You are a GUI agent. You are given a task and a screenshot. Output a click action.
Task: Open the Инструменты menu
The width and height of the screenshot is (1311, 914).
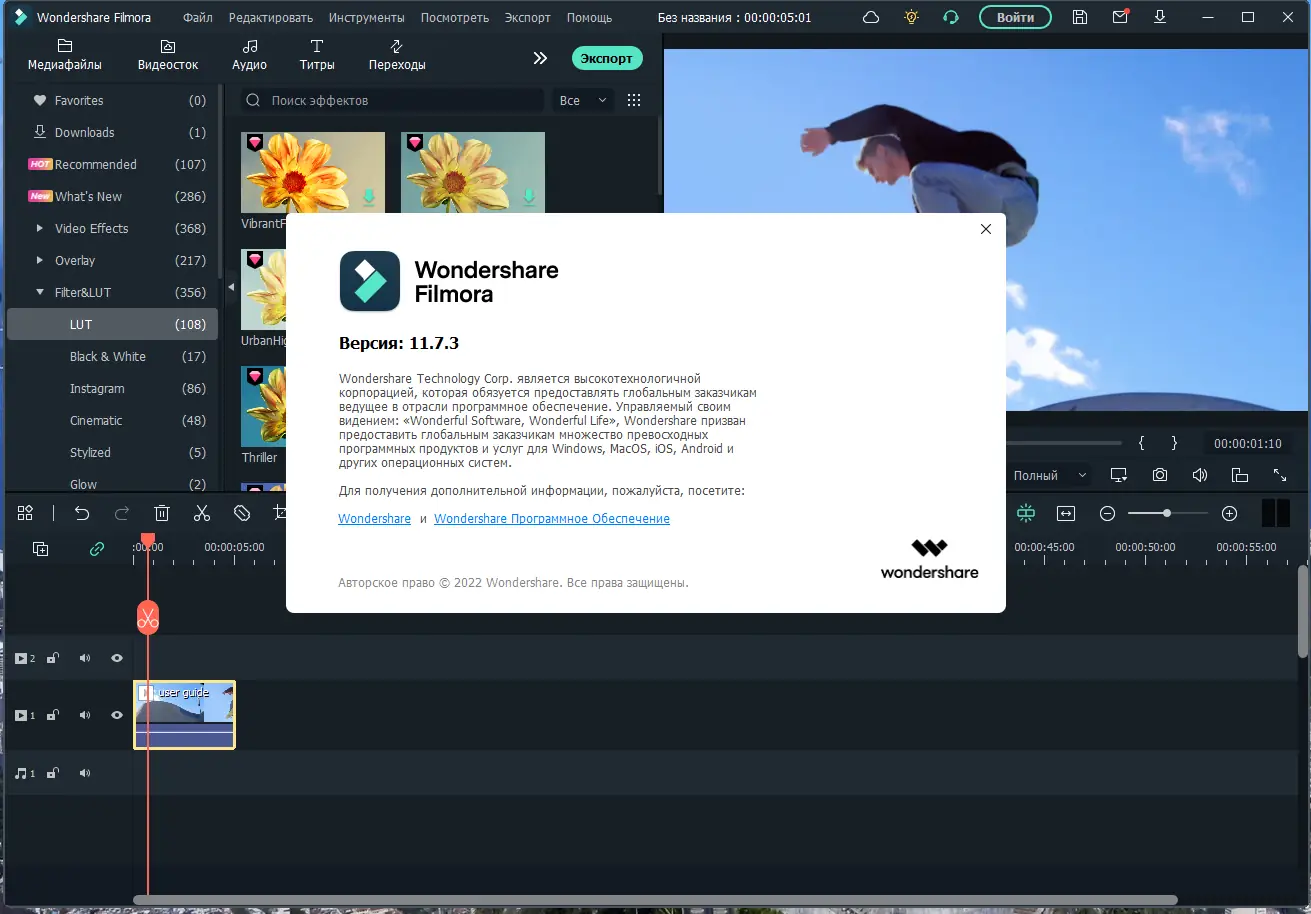coord(366,17)
